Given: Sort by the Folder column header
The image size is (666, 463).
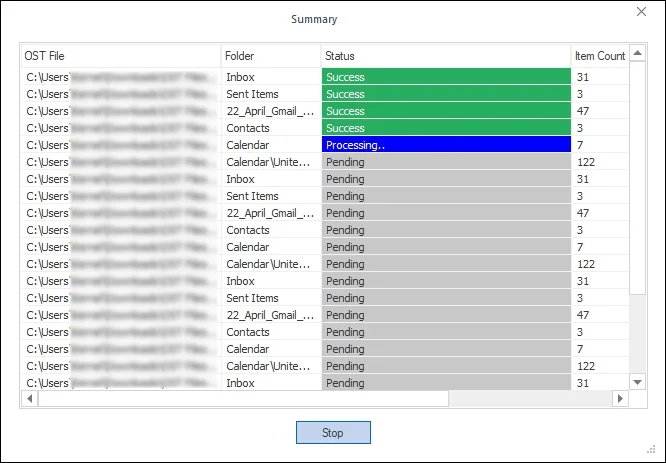Looking at the screenshot, I should pyautogui.click(x=271, y=56).
